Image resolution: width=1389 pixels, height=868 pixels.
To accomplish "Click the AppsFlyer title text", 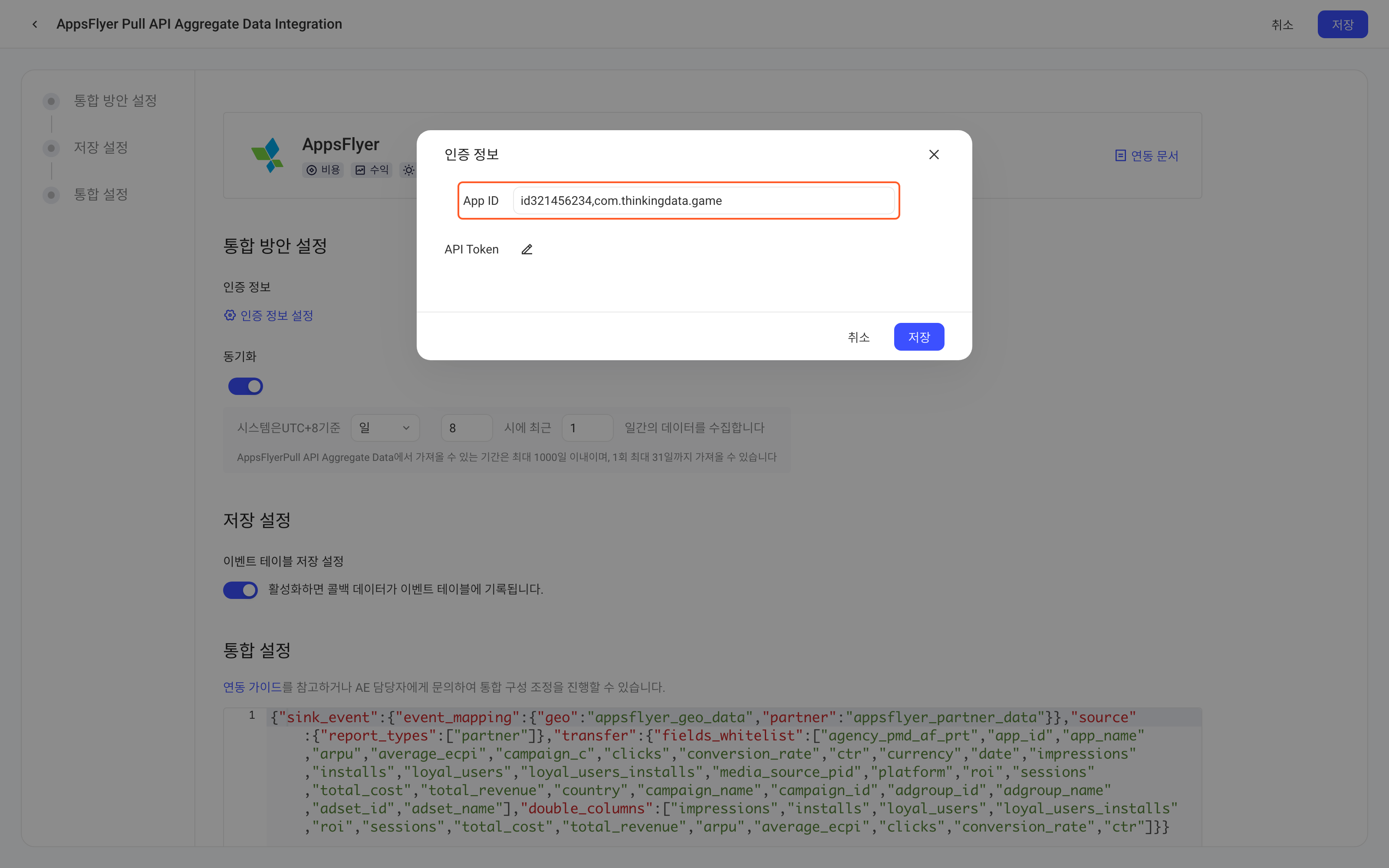I will (341, 144).
